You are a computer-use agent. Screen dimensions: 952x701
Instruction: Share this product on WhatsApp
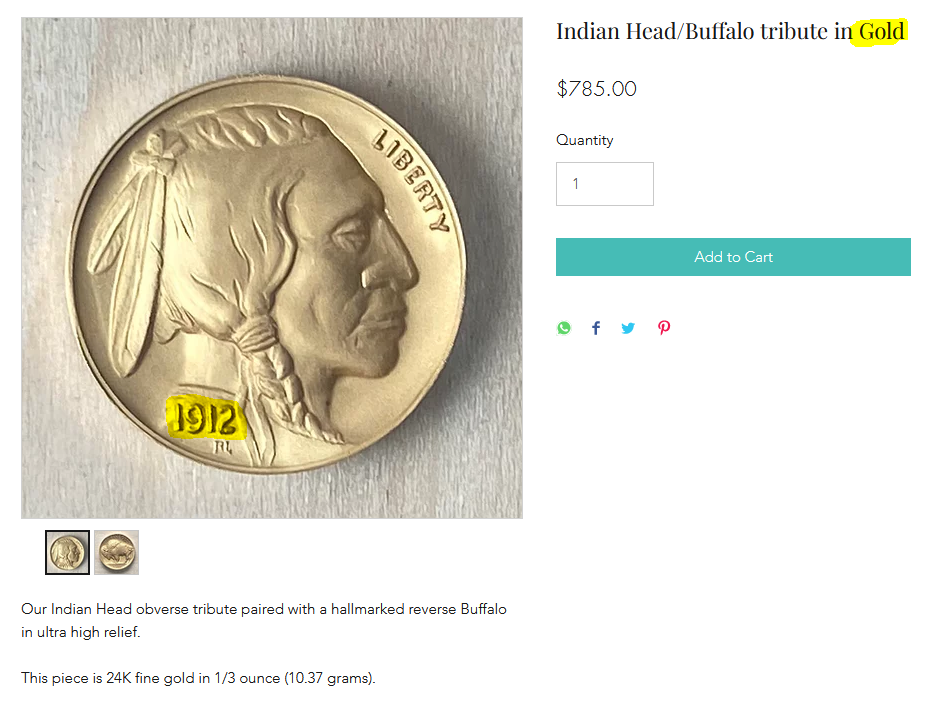point(564,328)
